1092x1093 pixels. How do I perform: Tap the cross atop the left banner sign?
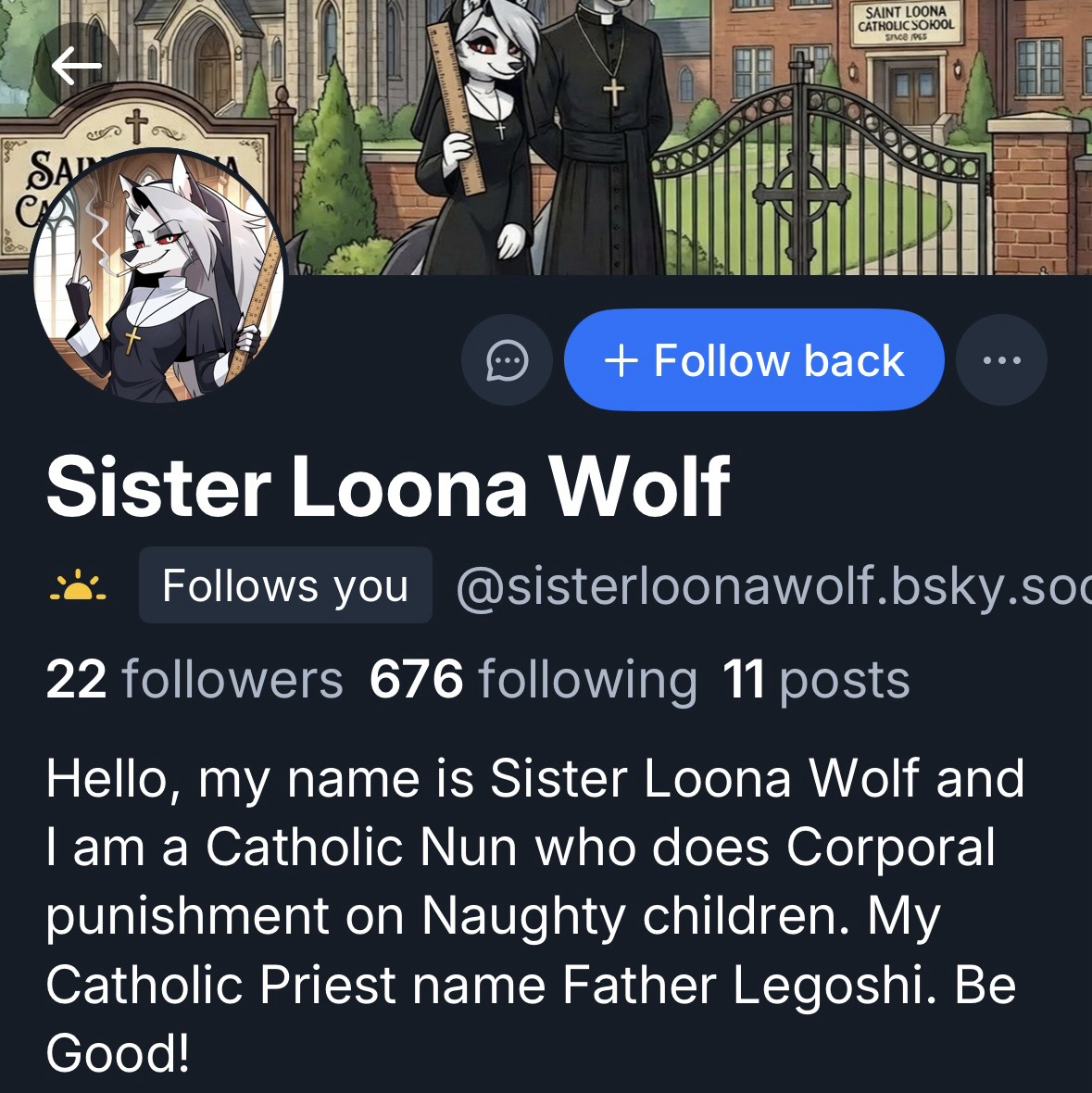tap(136, 125)
